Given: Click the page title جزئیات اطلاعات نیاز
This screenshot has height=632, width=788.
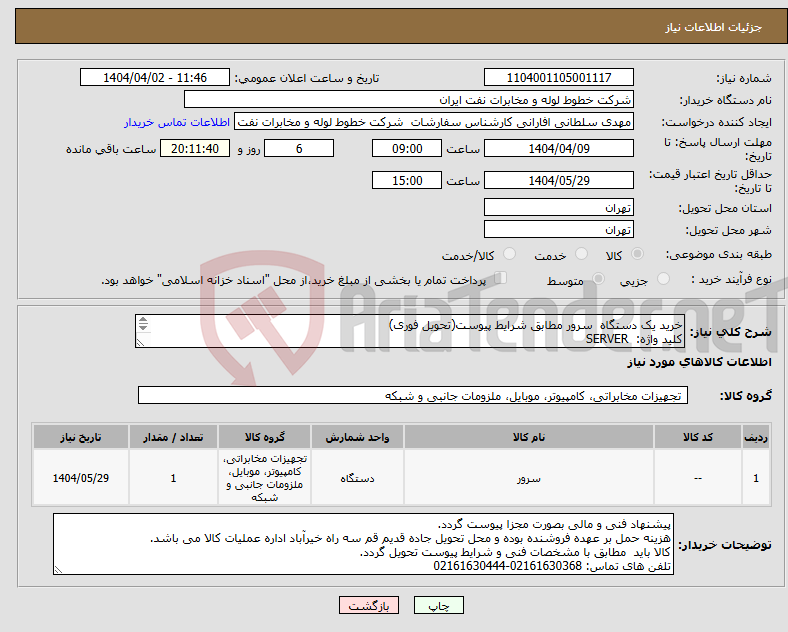Looking at the screenshot, I should click(713, 27).
